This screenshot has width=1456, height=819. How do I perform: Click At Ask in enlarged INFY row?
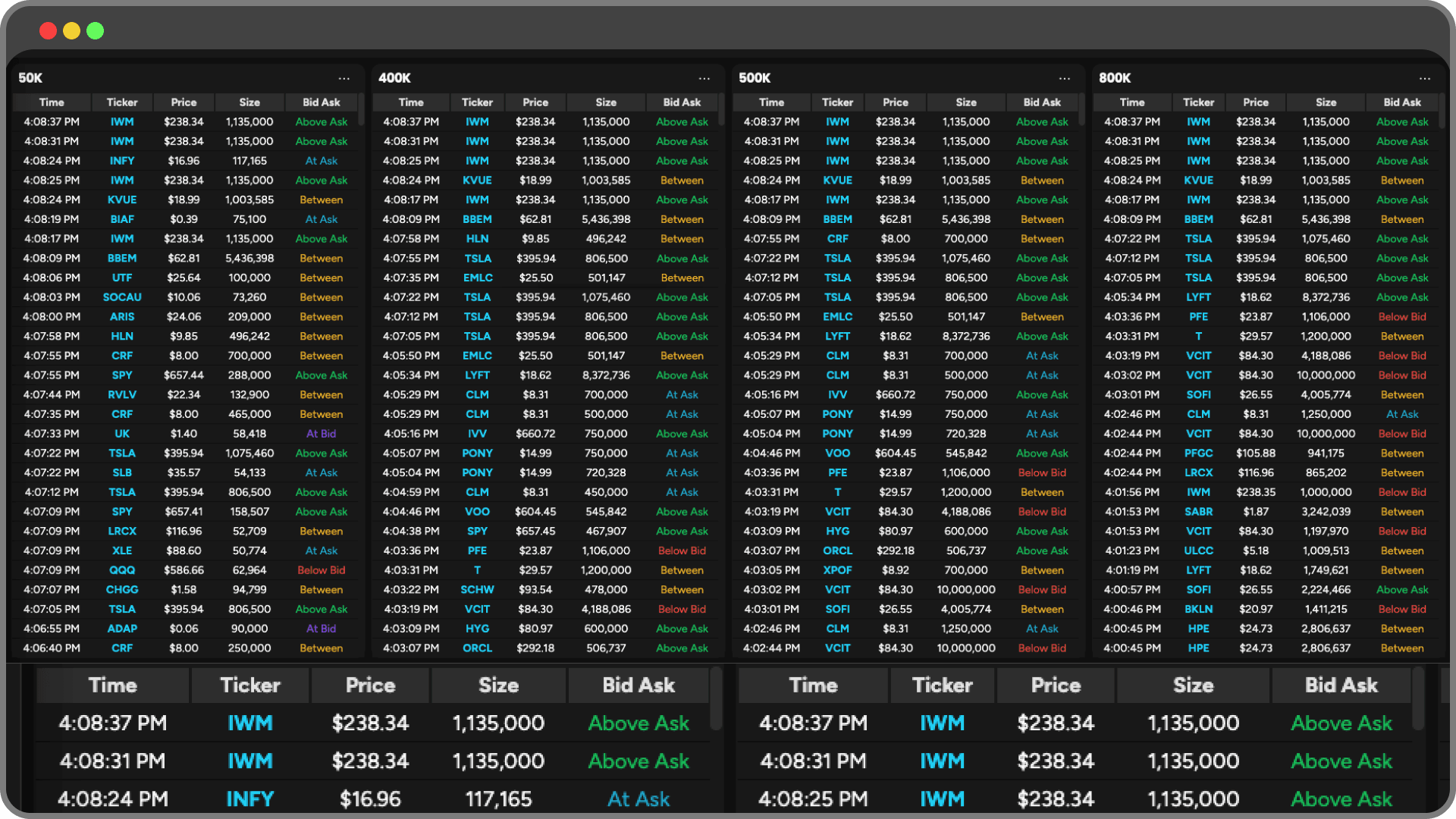639,799
